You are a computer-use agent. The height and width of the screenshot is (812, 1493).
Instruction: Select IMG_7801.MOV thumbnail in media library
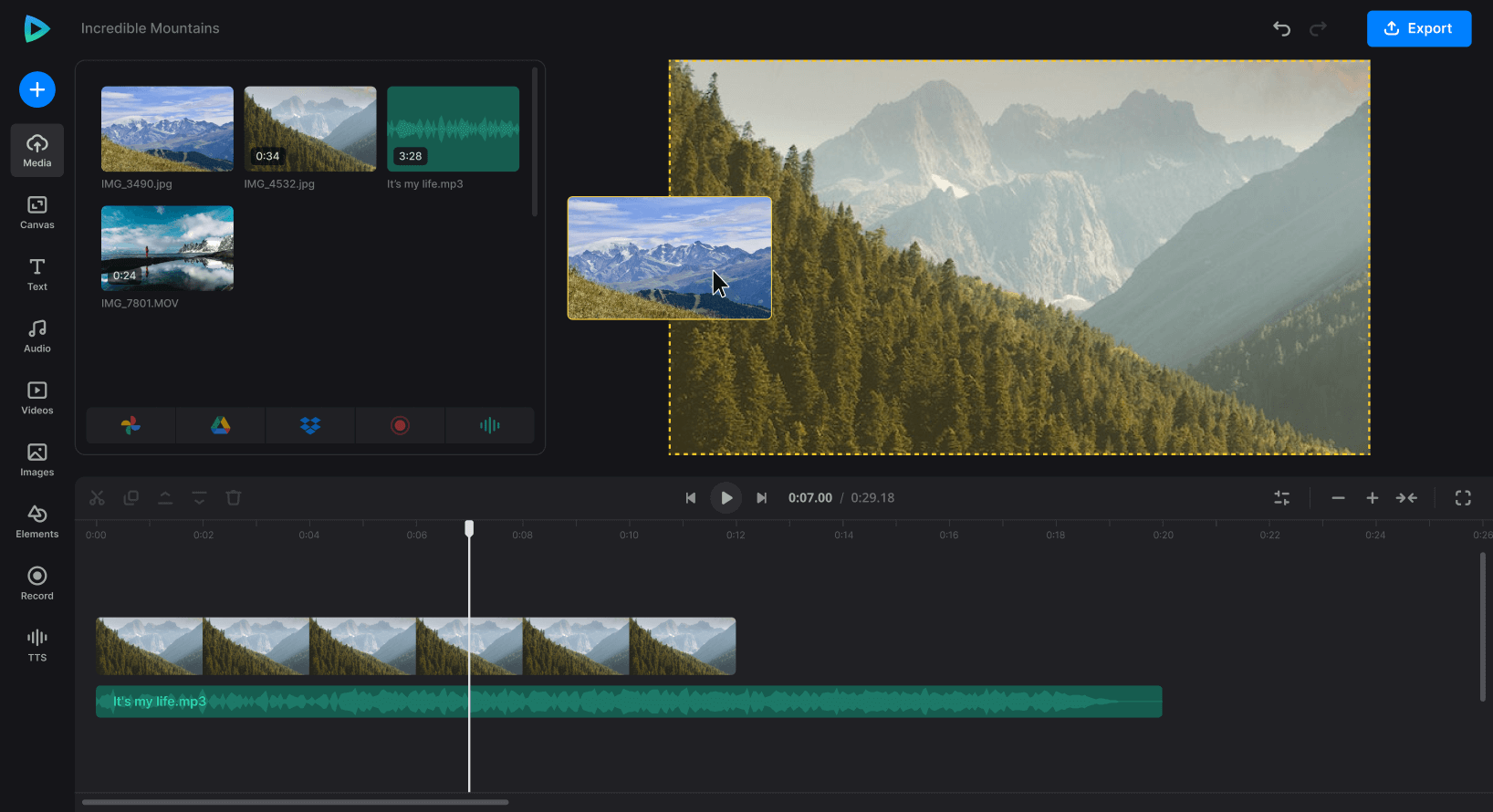point(167,248)
